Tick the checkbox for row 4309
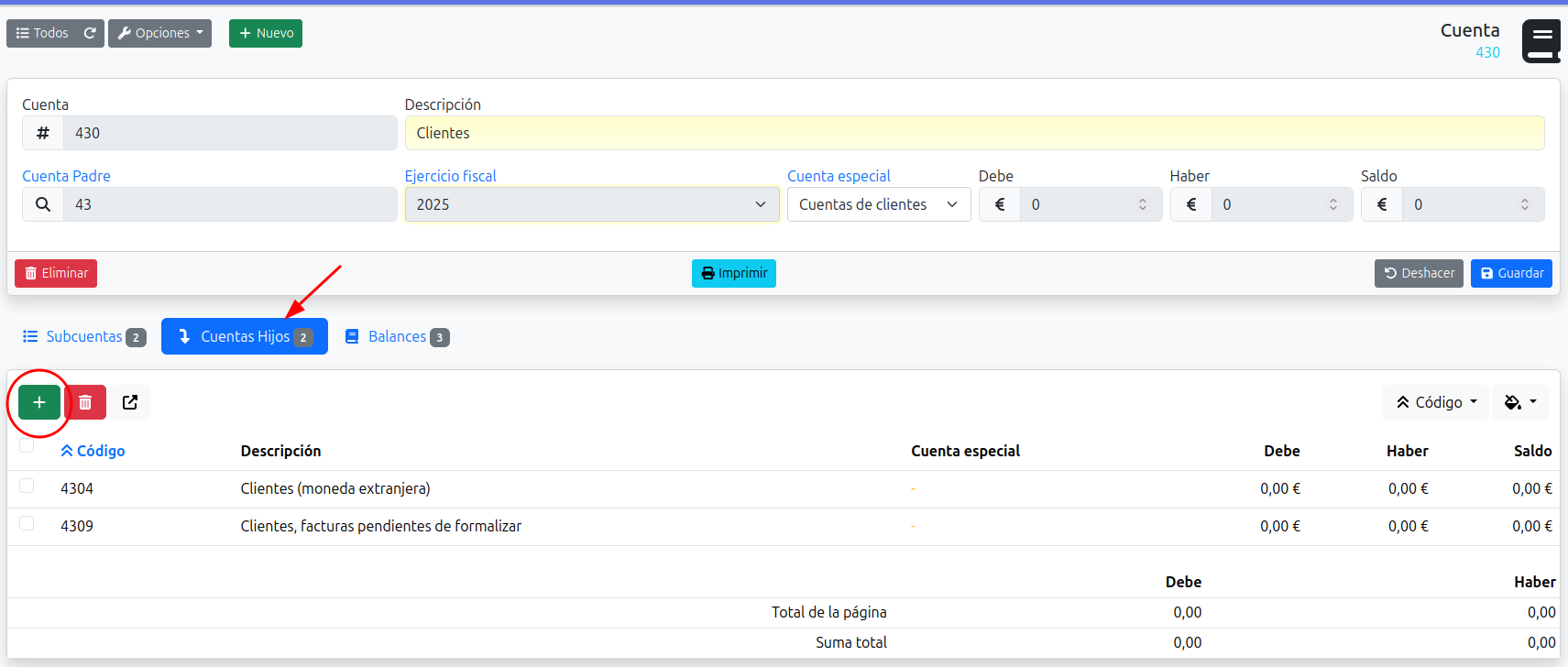 (x=27, y=524)
